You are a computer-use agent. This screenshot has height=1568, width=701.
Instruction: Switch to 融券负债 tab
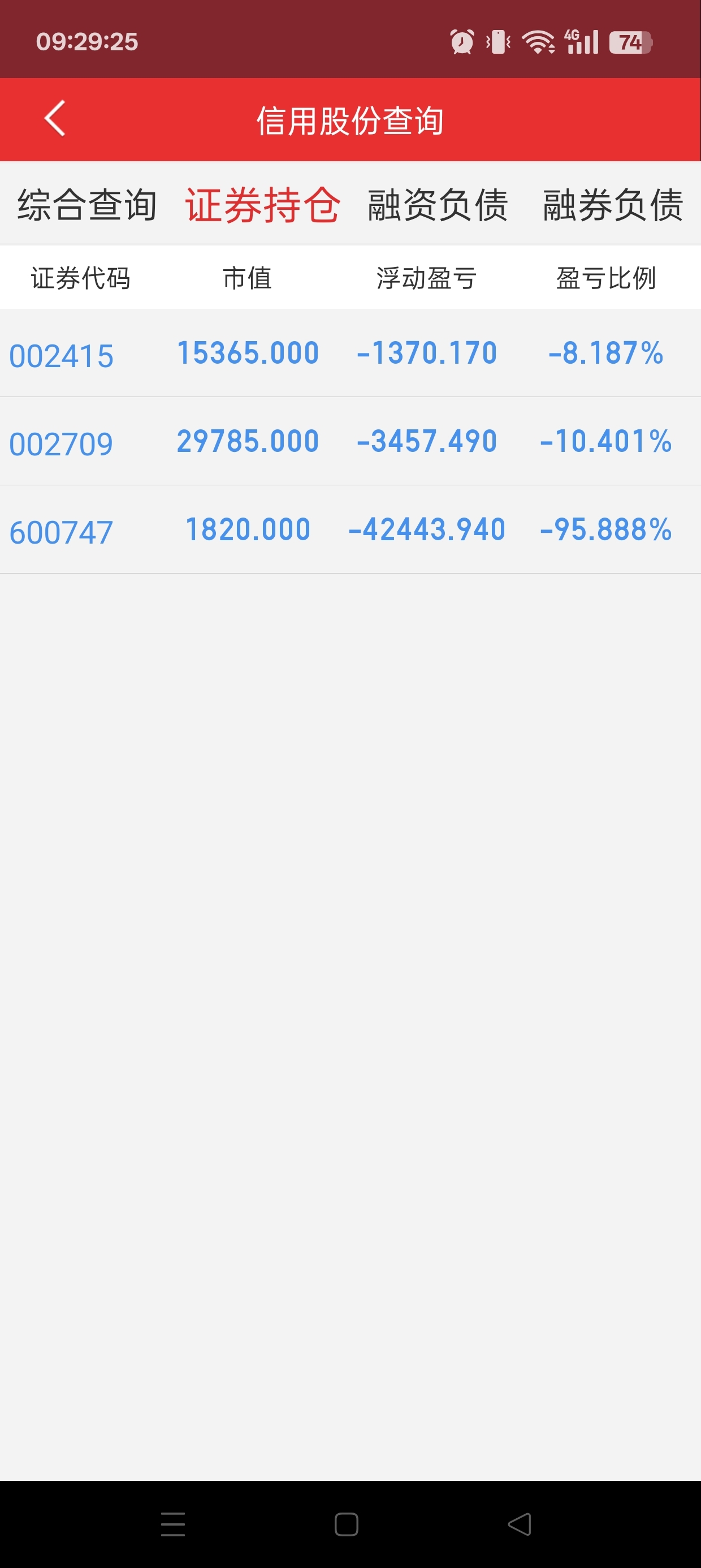(613, 205)
